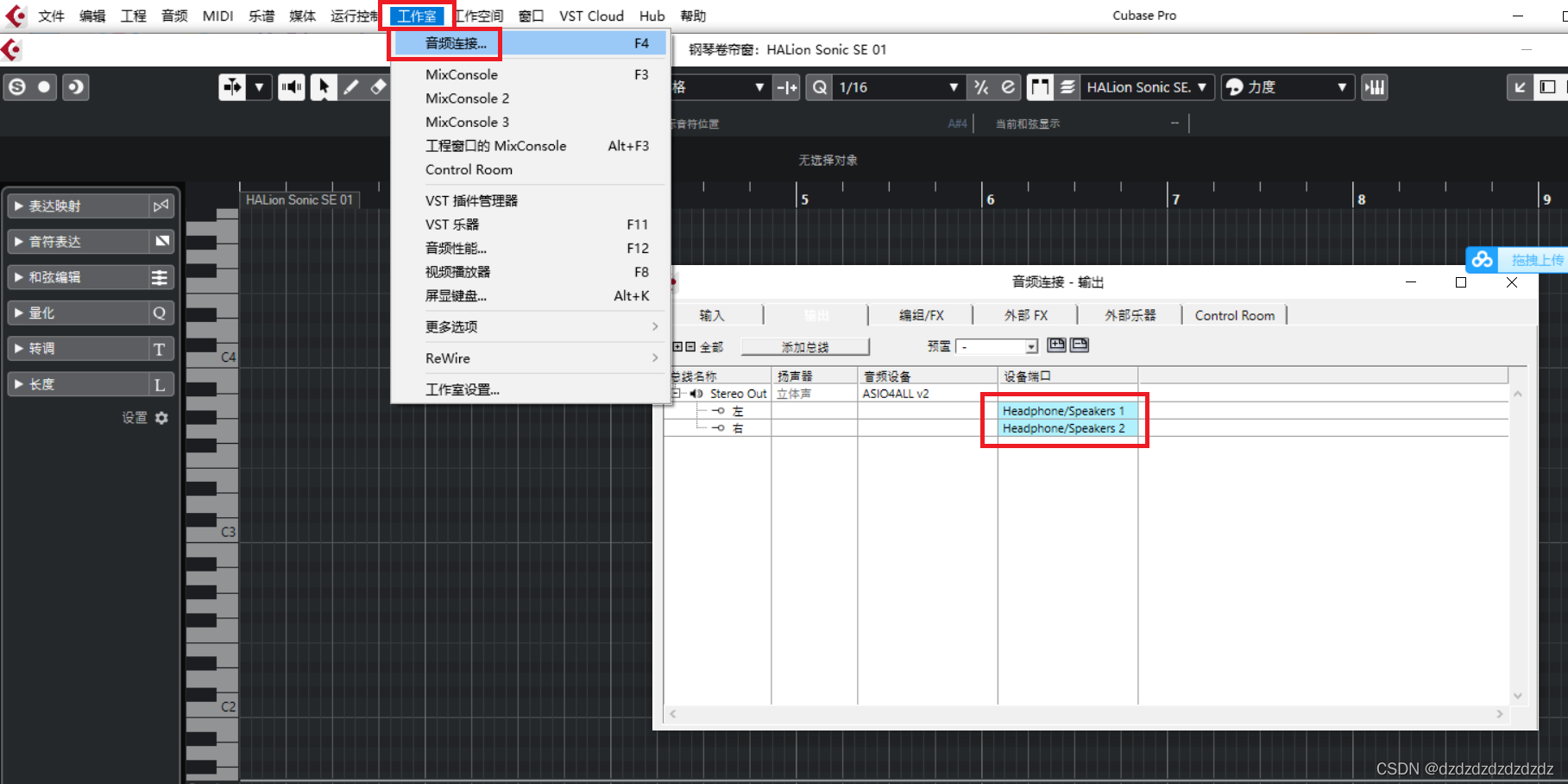Switch to the Control Room tab
The width and height of the screenshot is (1568, 784).
click(1234, 315)
